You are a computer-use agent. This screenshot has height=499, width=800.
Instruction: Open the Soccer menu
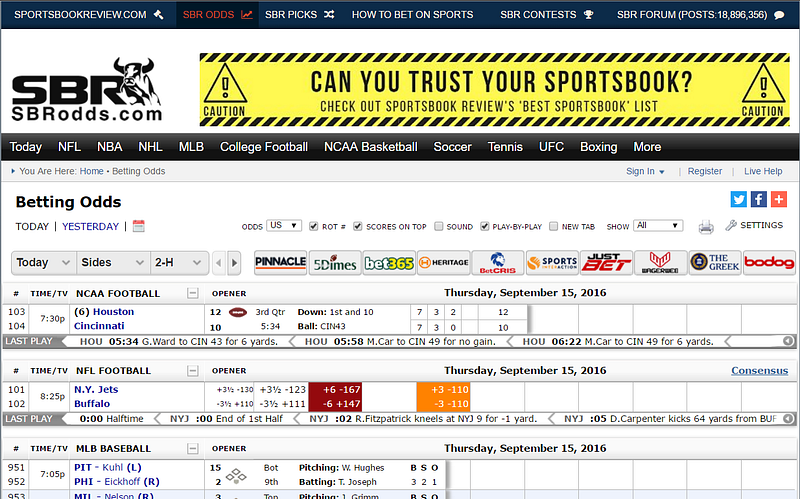click(x=453, y=147)
